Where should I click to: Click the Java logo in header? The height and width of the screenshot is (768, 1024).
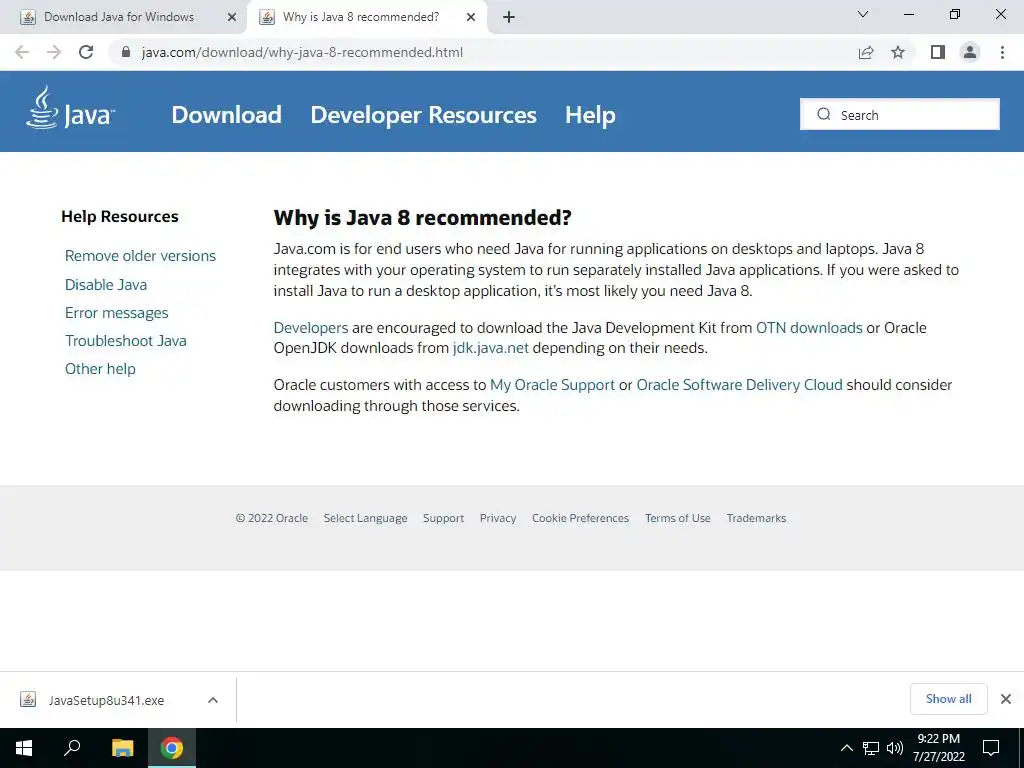(70, 108)
